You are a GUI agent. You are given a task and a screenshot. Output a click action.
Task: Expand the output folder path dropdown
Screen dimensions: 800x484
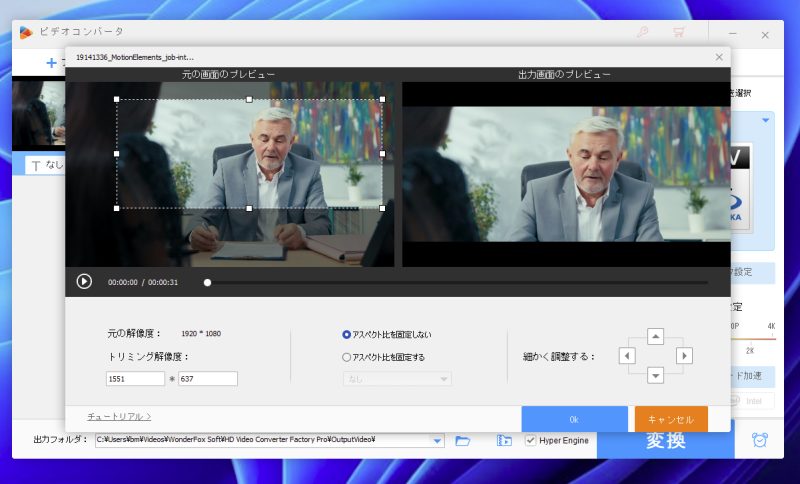pos(437,440)
